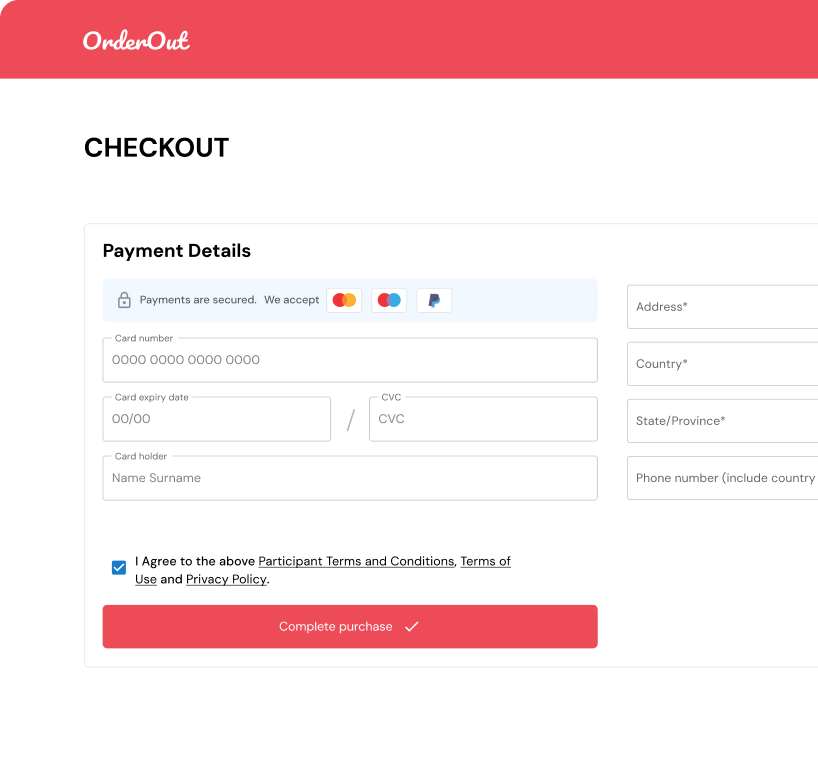The image size is (818, 782).
Task: Click the PayPal payment icon
Action: [x=434, y=300]
